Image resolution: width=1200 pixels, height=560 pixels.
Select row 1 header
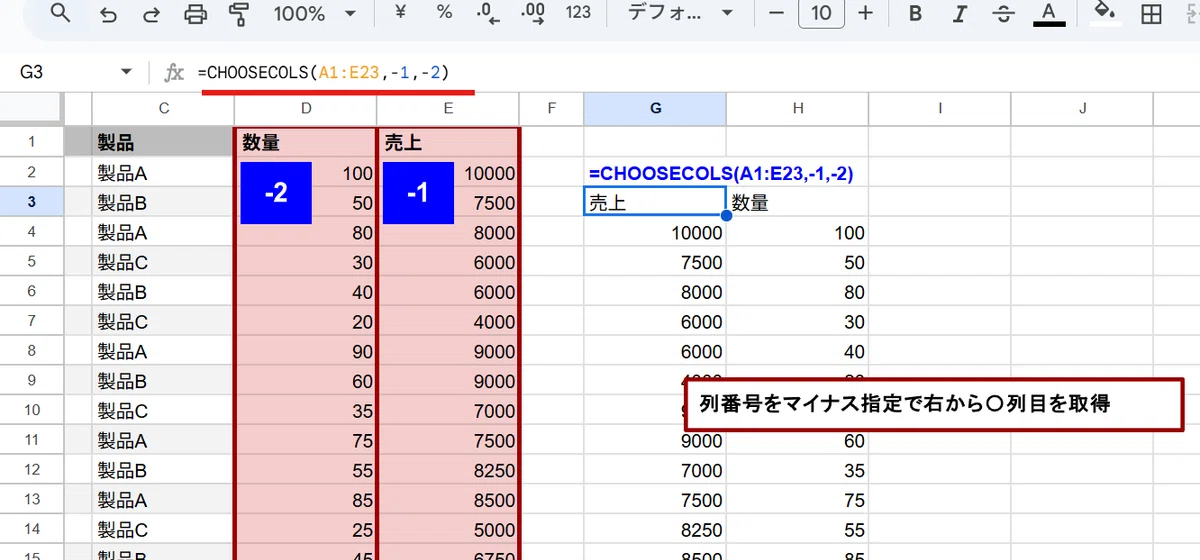pyautogui.click(x=31, y=142)
